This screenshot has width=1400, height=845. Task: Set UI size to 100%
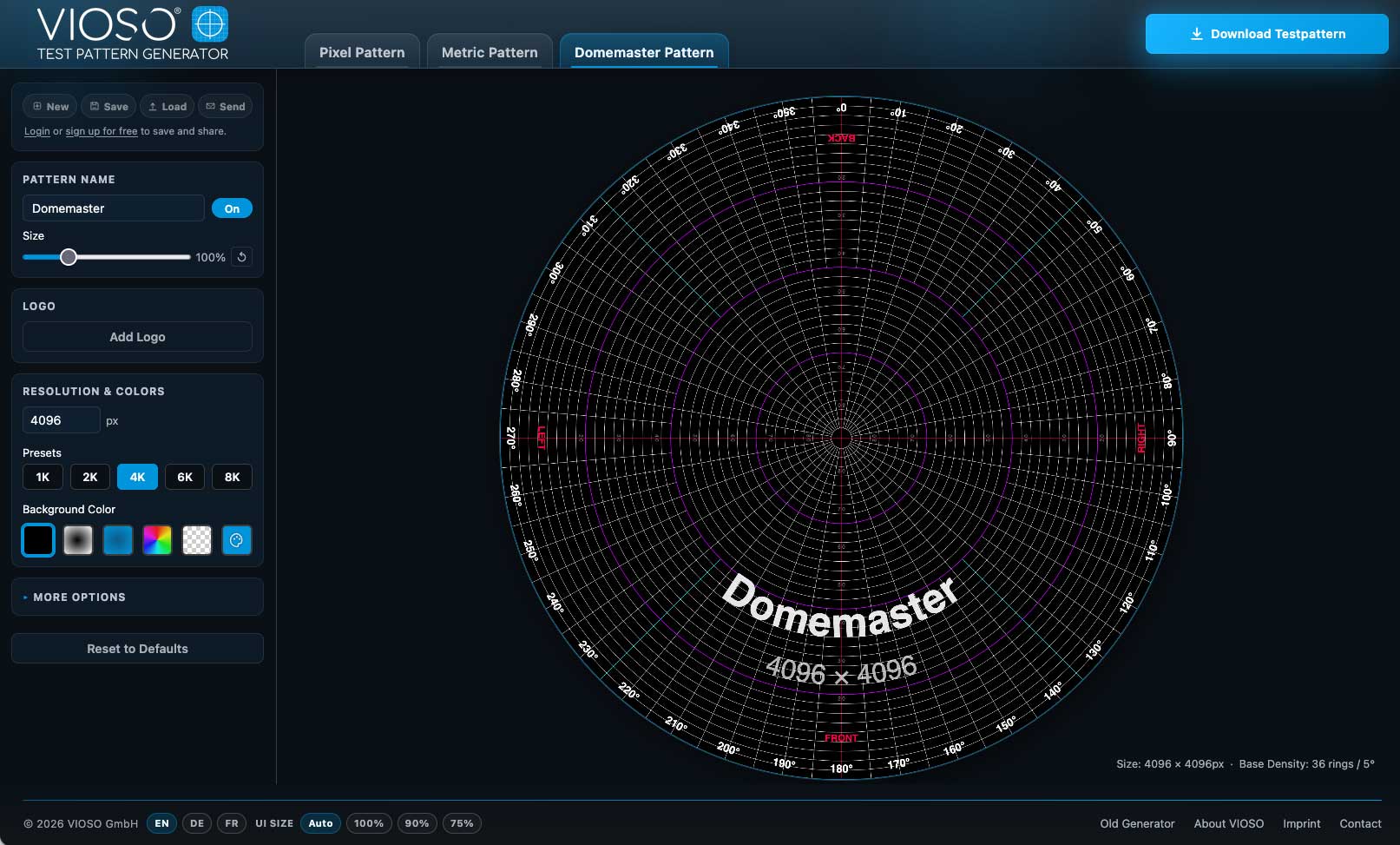[369, 823]
